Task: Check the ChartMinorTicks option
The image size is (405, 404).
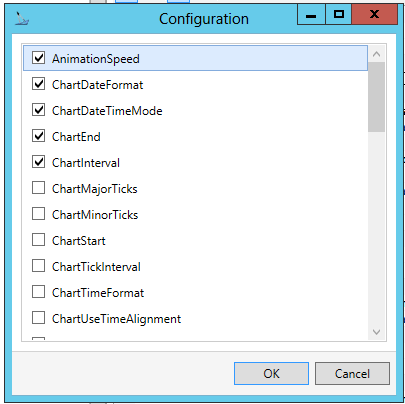Action: coord(39,214)
